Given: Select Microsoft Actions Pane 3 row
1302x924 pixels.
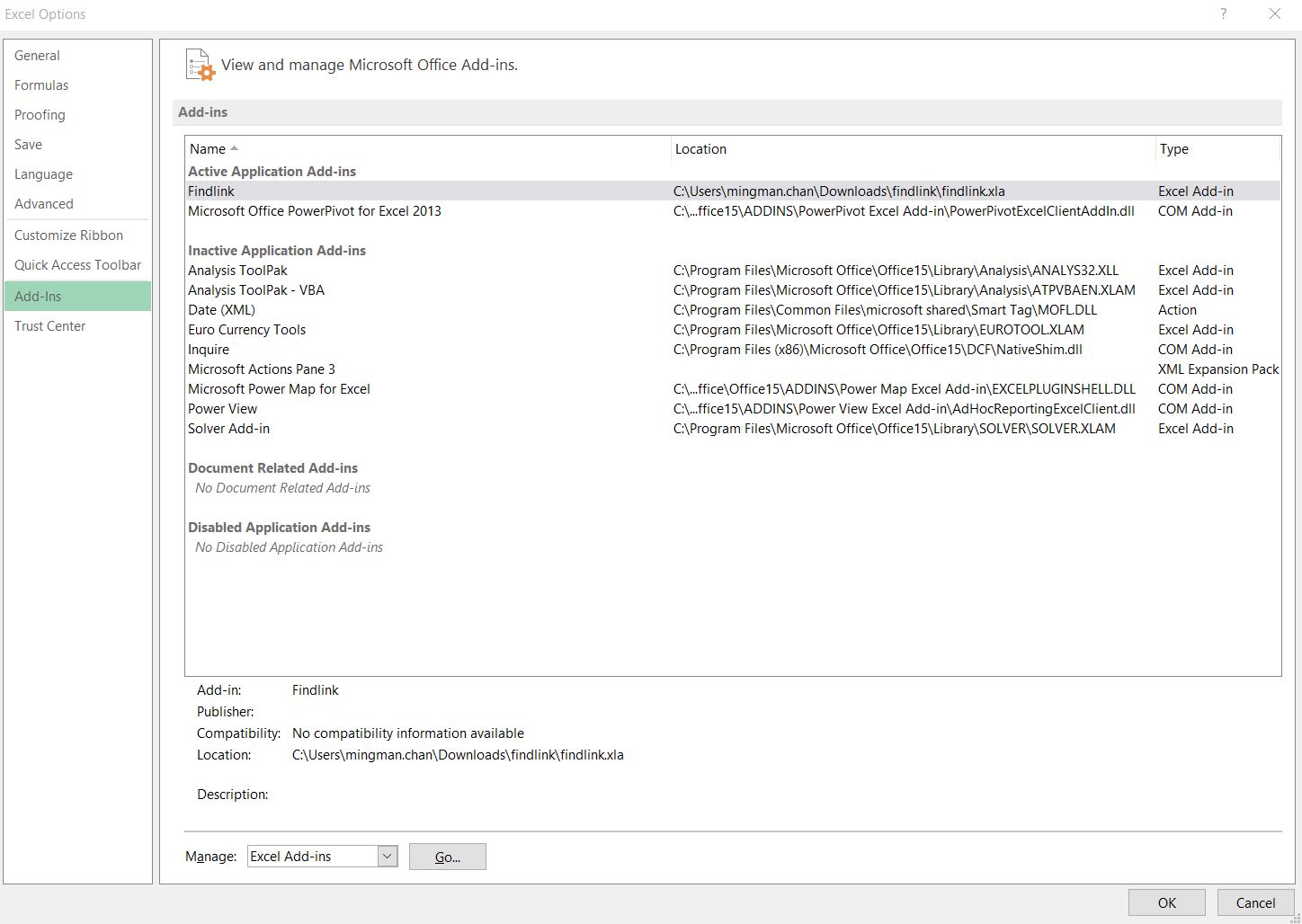Looking at the screenshot, I should [x=732, y=369].
